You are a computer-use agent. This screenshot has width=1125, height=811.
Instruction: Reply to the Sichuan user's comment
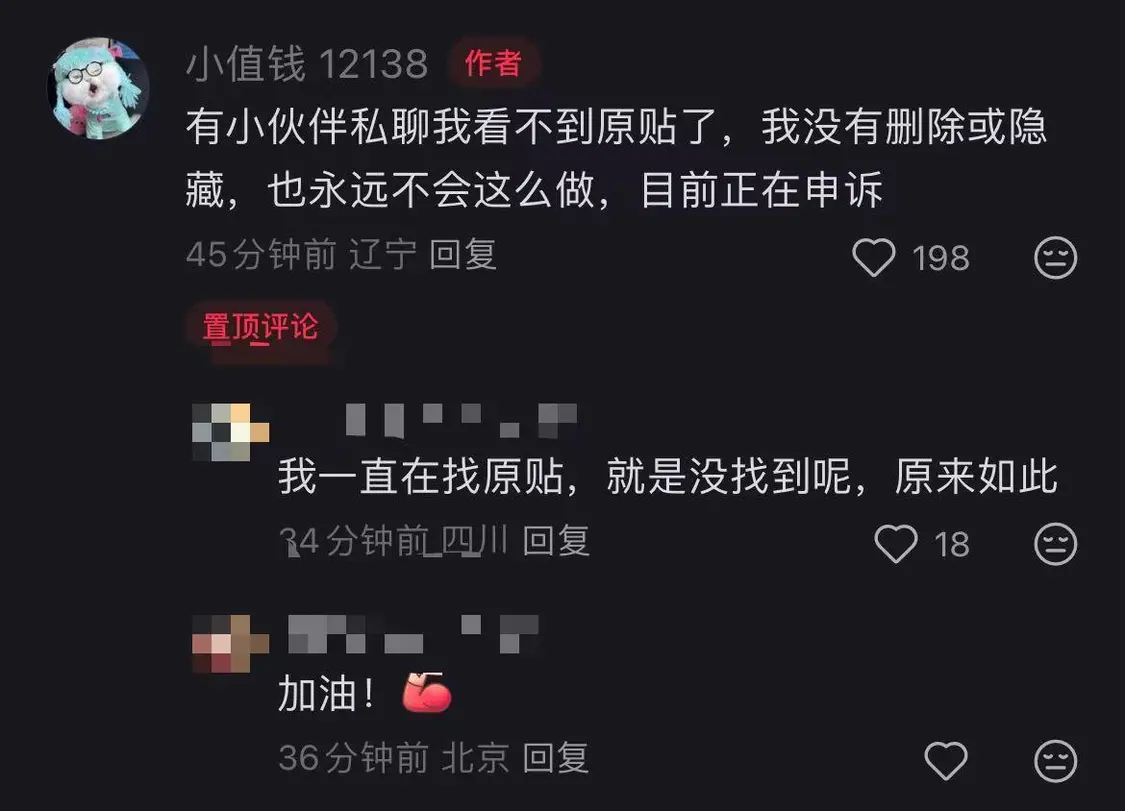point(556,540)
